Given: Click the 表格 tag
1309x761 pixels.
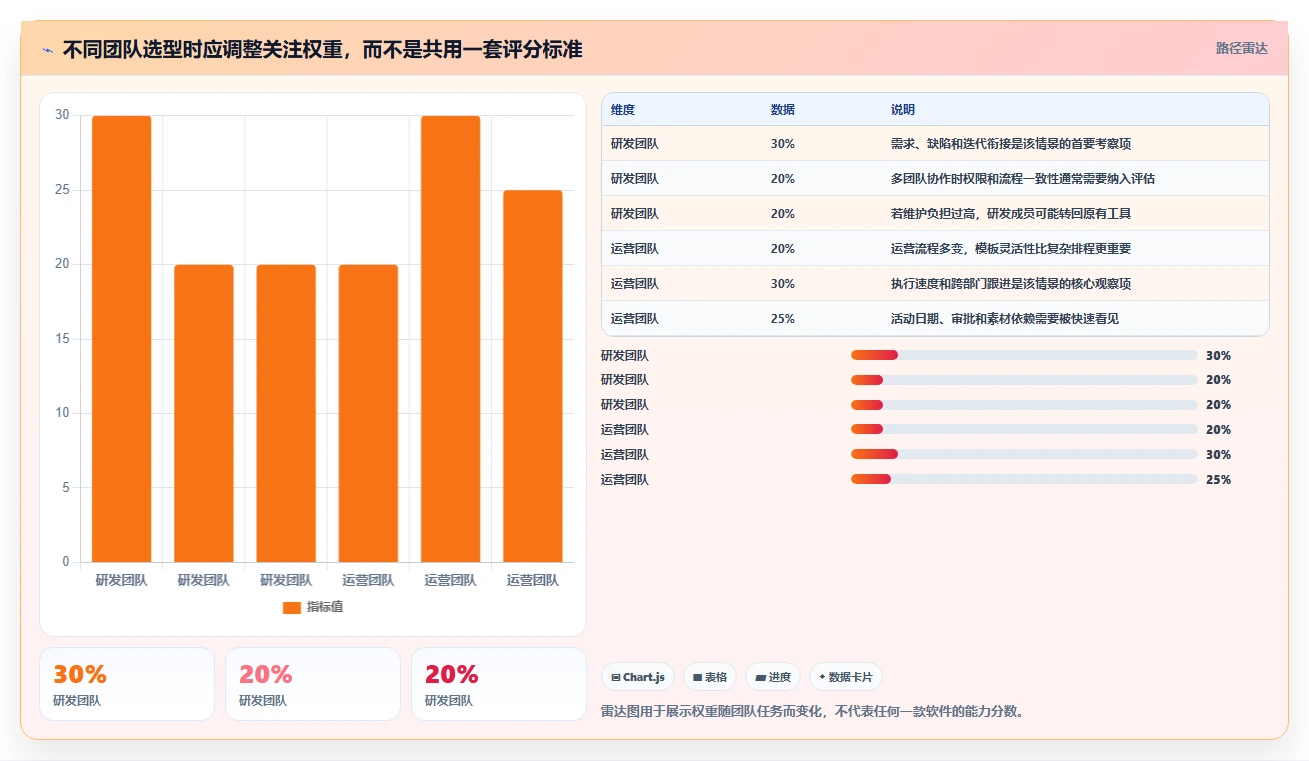Looking at the screenshot, I should 709,677.
